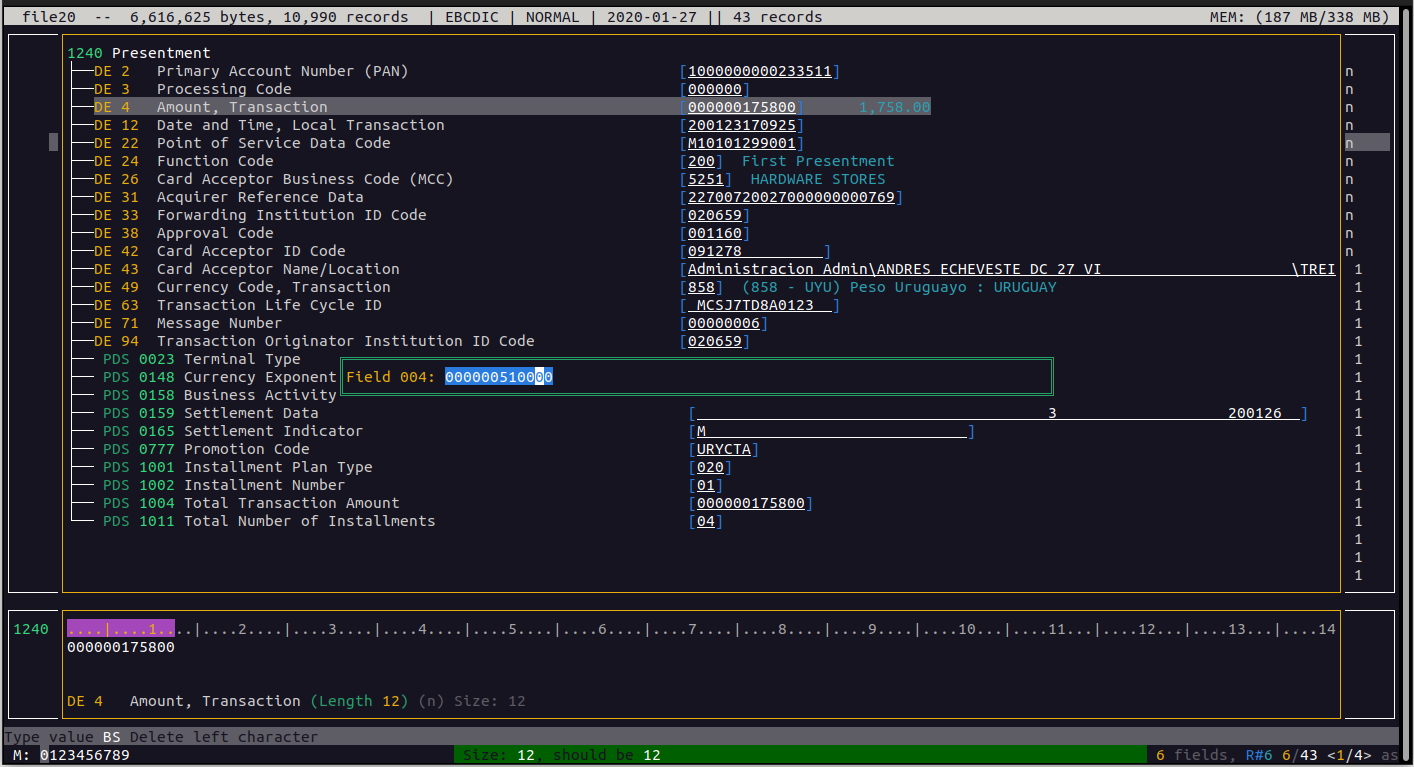1414x767 pixels.
Task: Click the green size validation status bar
Action: [x=800, y=755]
